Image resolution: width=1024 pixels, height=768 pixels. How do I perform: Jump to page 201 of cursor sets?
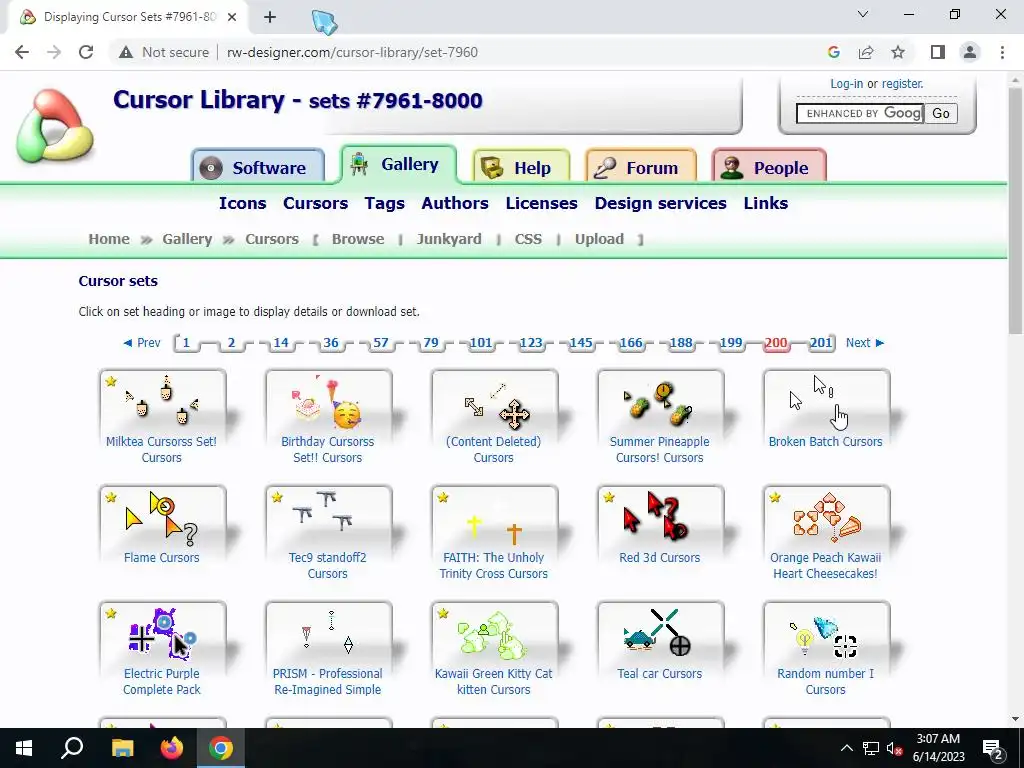(821, 343)
